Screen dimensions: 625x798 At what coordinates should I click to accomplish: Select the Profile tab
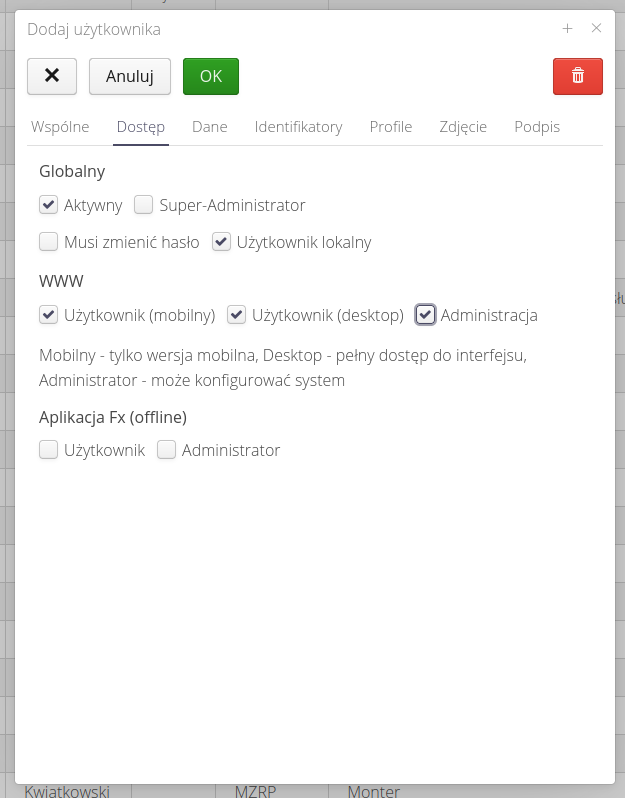tap(391, 127)
